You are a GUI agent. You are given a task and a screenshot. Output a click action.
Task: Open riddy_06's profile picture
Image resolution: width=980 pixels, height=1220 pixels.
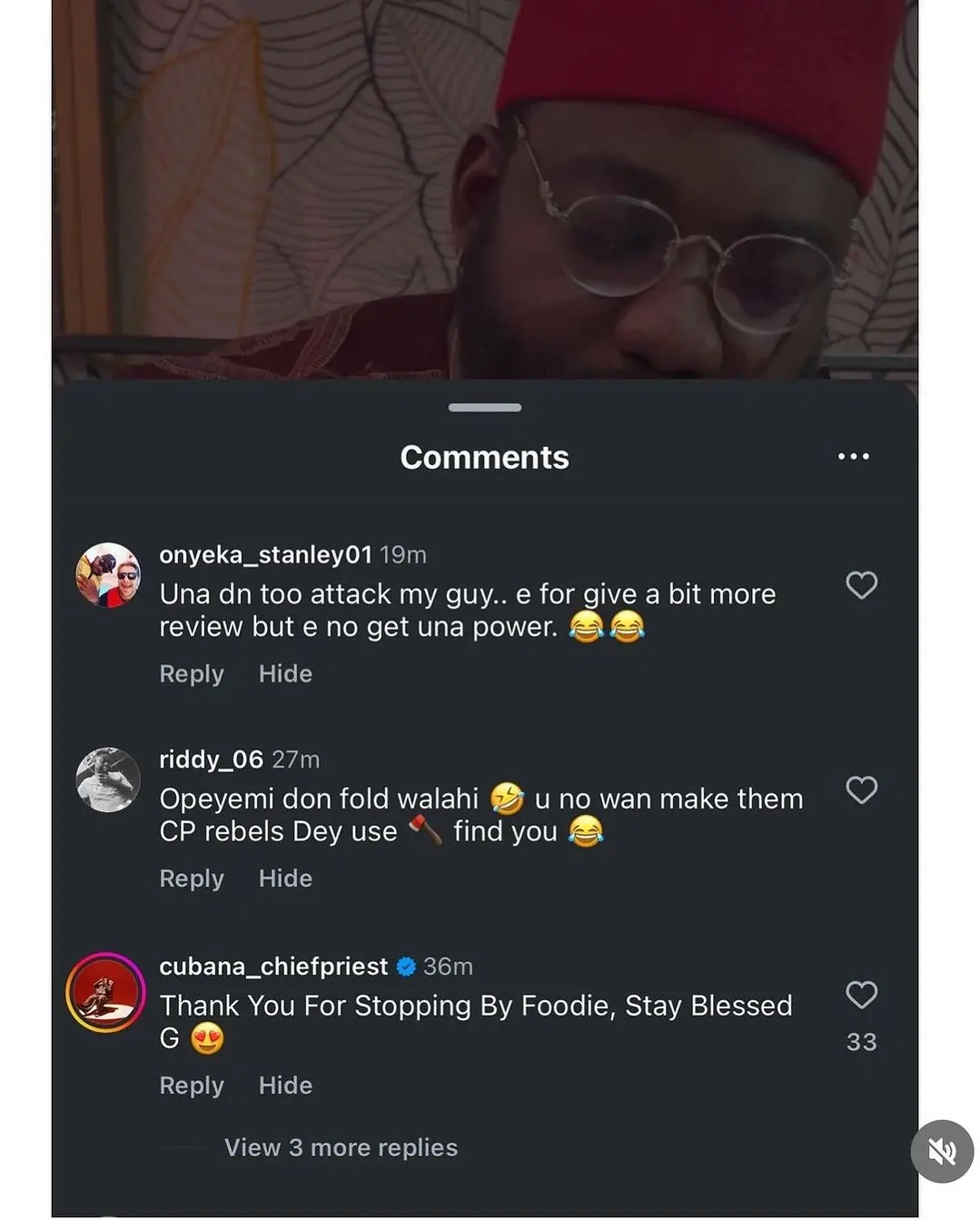[107, 779]
